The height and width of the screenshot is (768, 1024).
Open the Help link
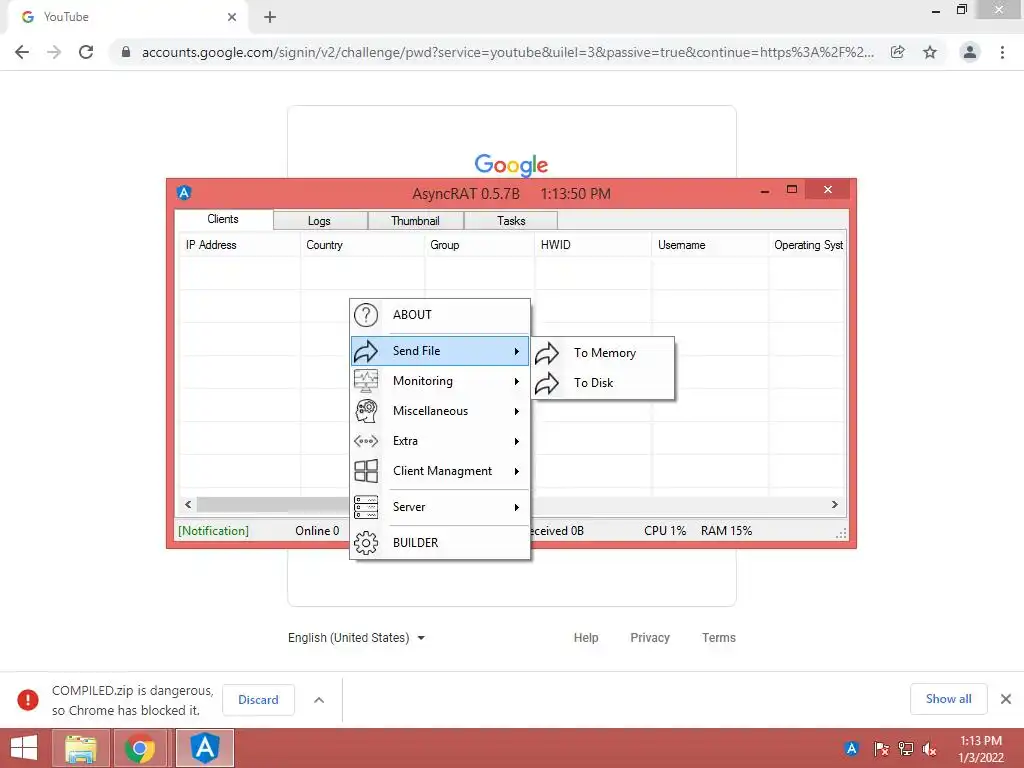(586, 638)
